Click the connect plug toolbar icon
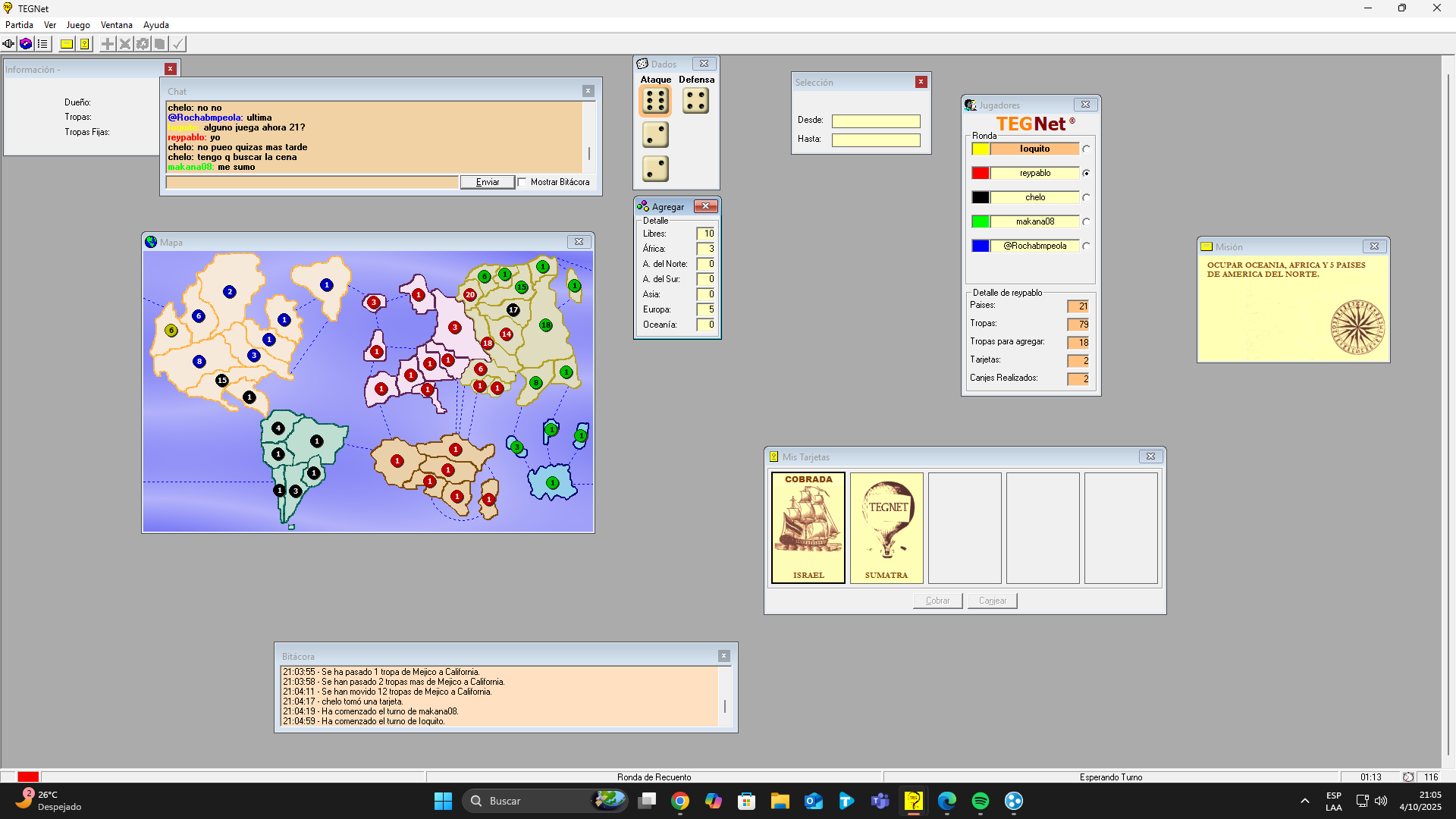The width and height of the screenshot is (1456, 819). pyautogui.click(x=8, y=44)
